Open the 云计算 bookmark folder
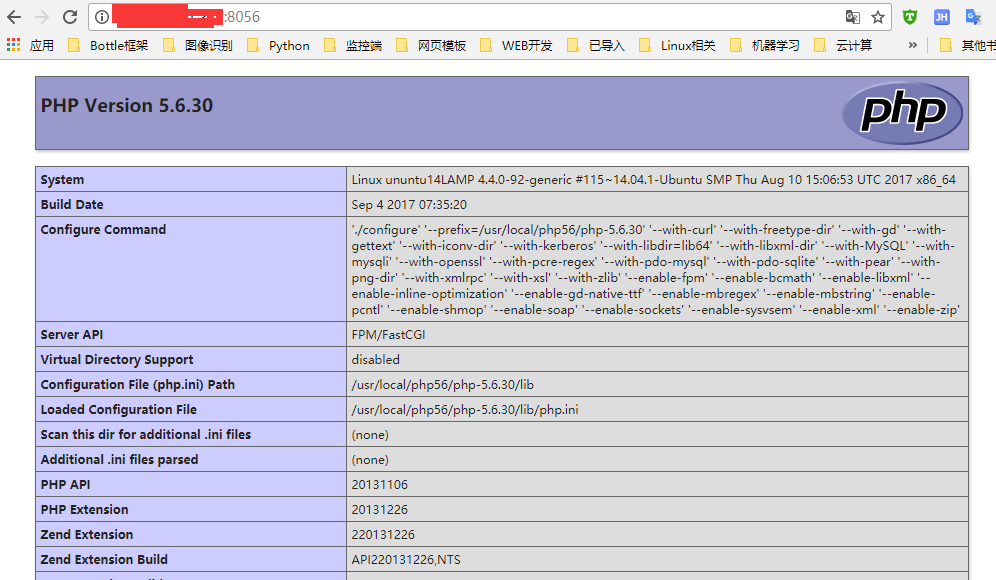This screenshot has width=996, height=580. click(844, 45)
